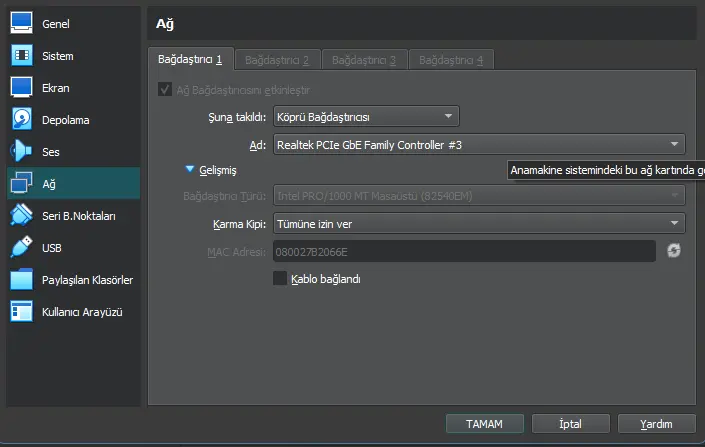Image resolution: width=705 pixels, height=447 pixels.
Task: Select the Depolama disk icon
Action: [x=22, y=120]
